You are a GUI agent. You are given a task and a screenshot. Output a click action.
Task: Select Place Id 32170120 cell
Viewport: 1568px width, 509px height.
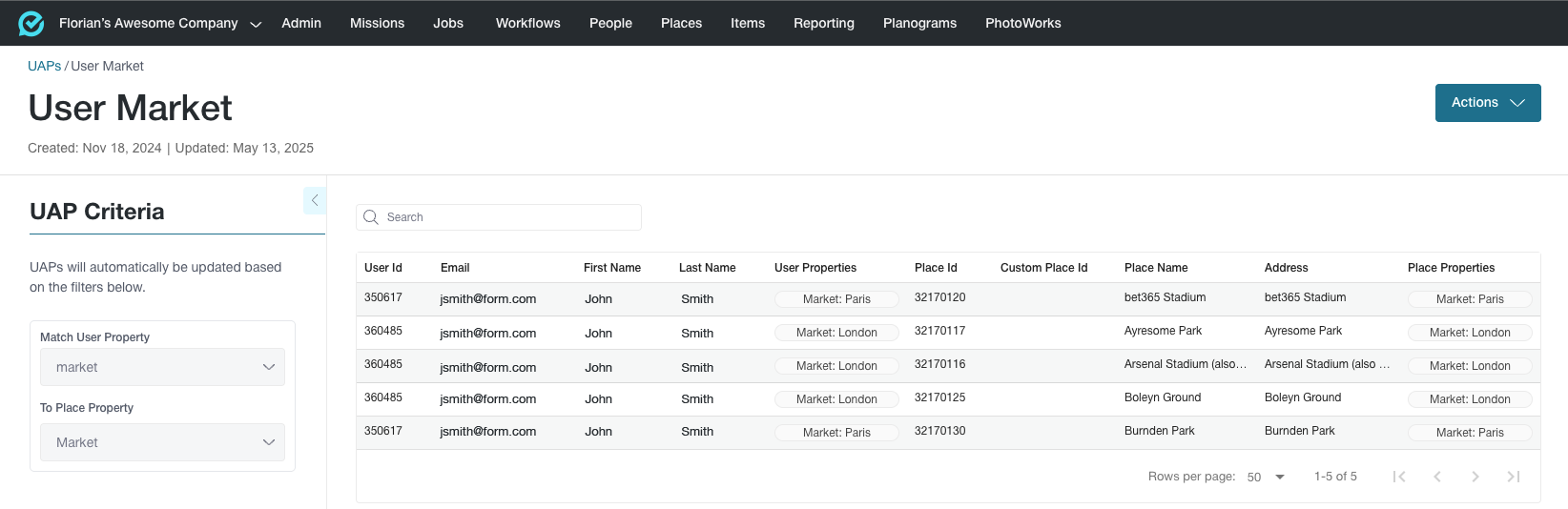click(939, 297)
